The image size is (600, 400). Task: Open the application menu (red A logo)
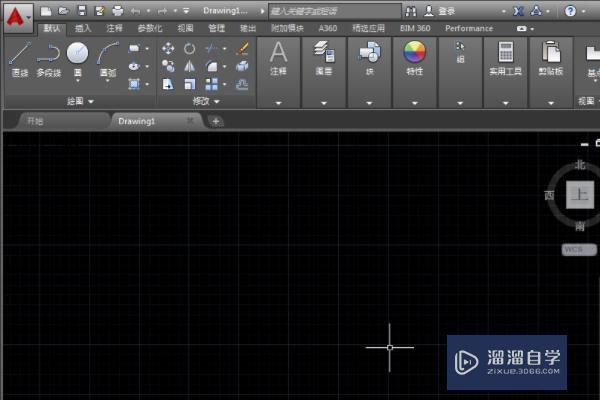(x=18, y=18)
